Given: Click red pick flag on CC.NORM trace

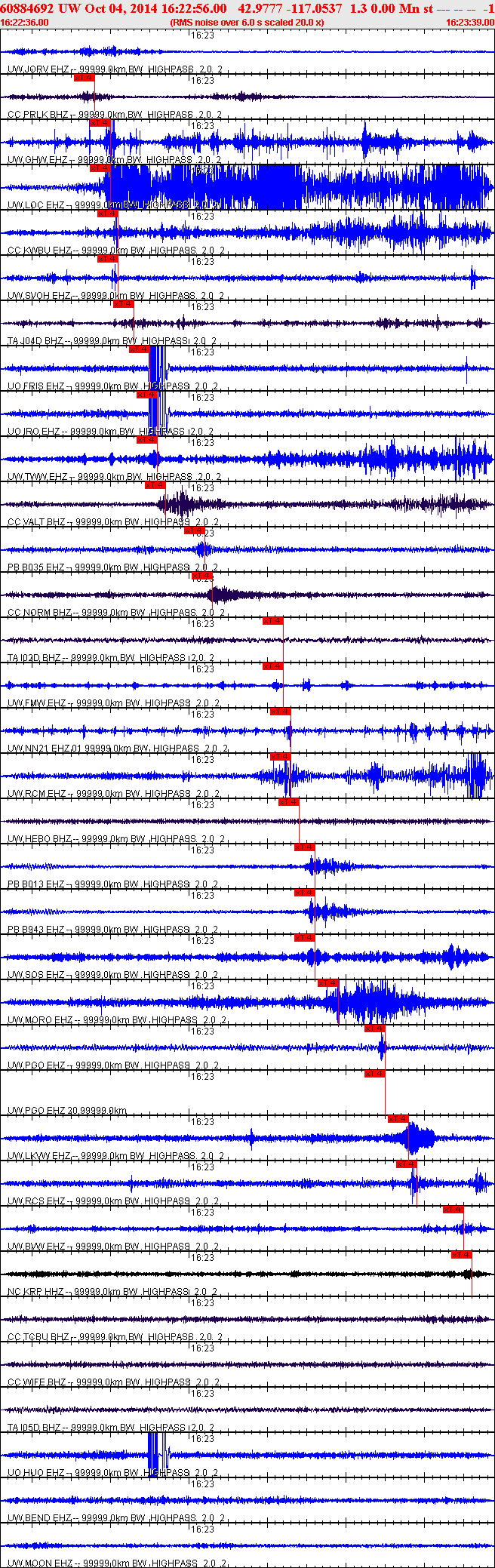Looking at the screenshot, I should tap(202, 576).
